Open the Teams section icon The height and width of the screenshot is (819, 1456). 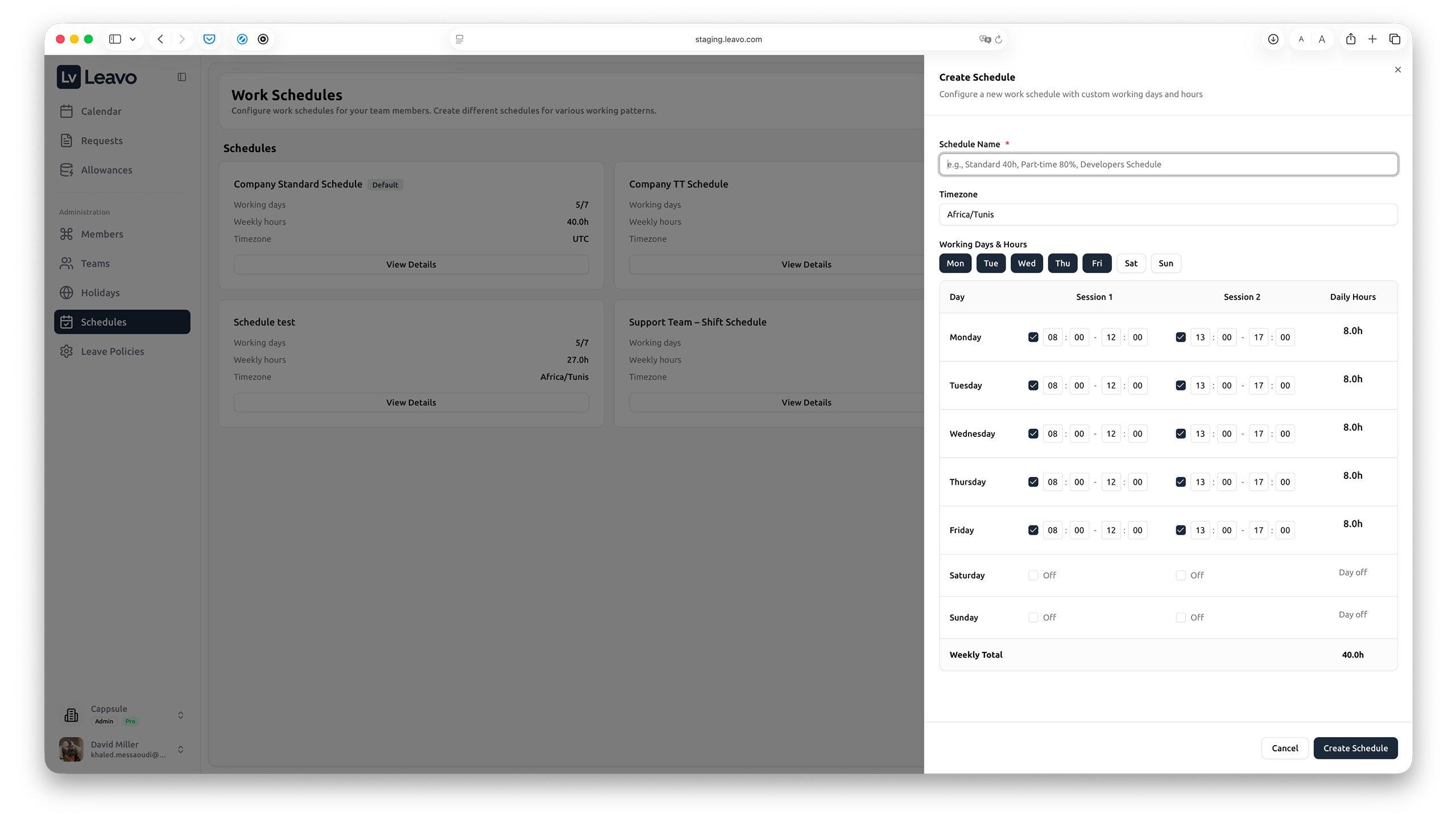pos(66,263)
